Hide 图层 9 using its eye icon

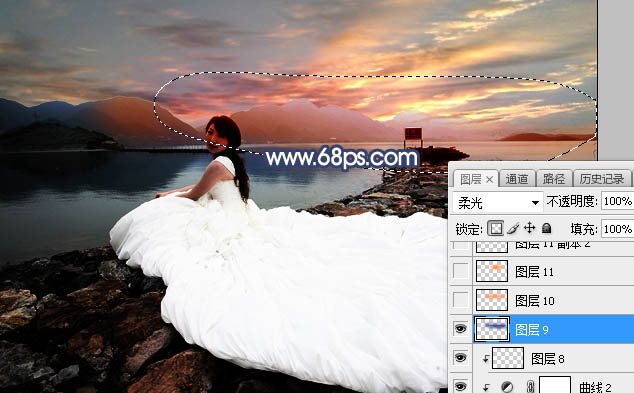click(x=460, y=329)
